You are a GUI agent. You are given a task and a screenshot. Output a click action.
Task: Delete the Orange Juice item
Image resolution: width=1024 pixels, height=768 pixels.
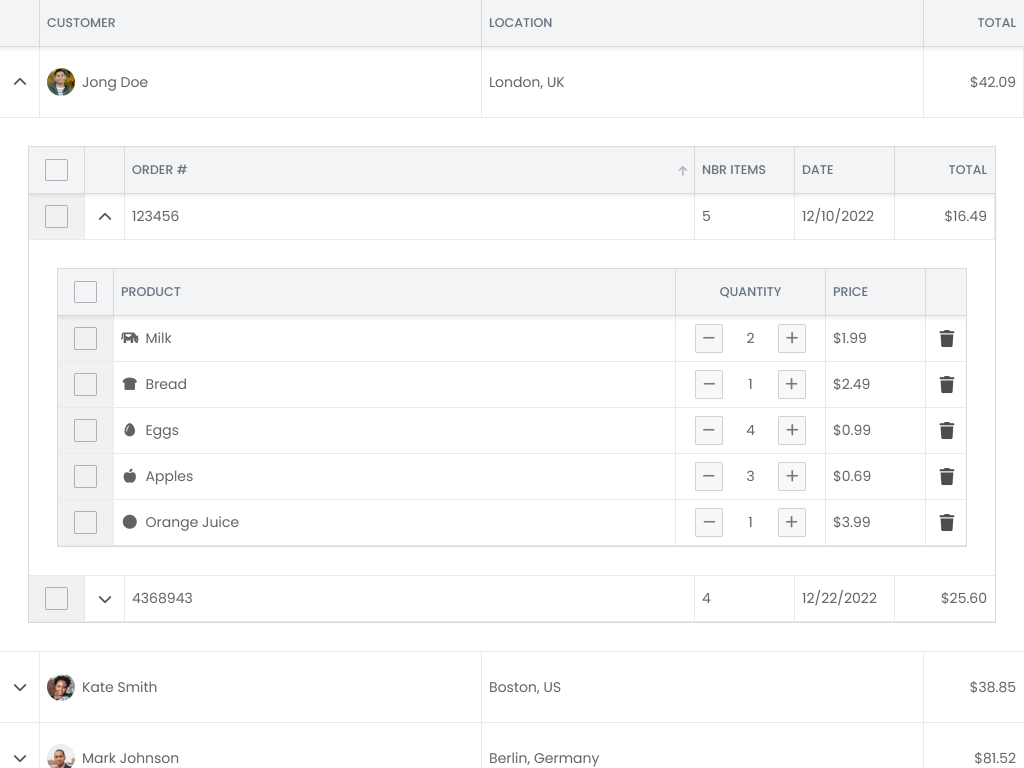point(946,522)
